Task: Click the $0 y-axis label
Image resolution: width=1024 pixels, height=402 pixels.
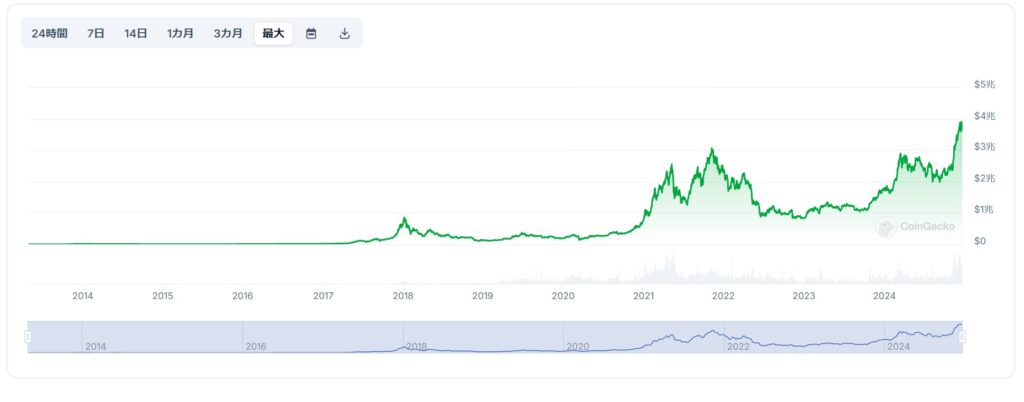Action: pos(980,241)
